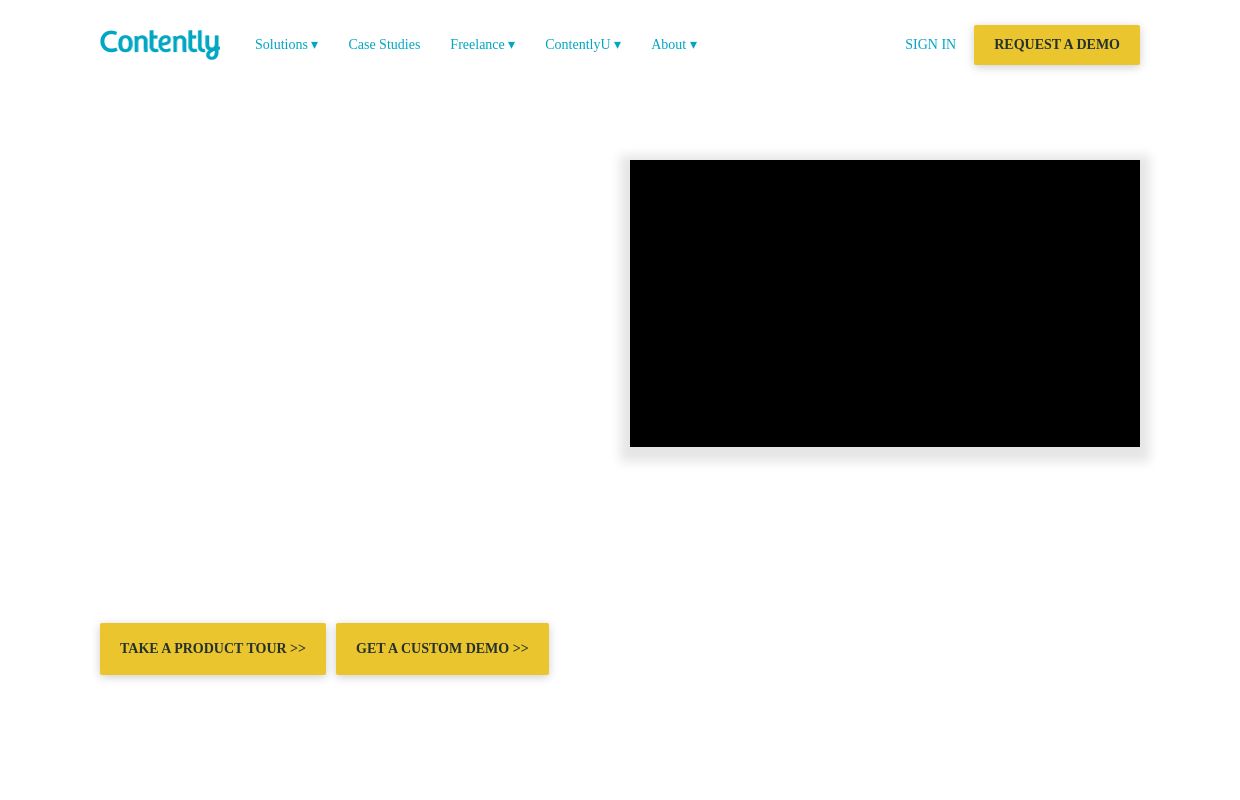Click GET A CUSTOM DEMO button
Image resolution: width=1240 pixels, height=800 pixels.
tap(442, 648)
